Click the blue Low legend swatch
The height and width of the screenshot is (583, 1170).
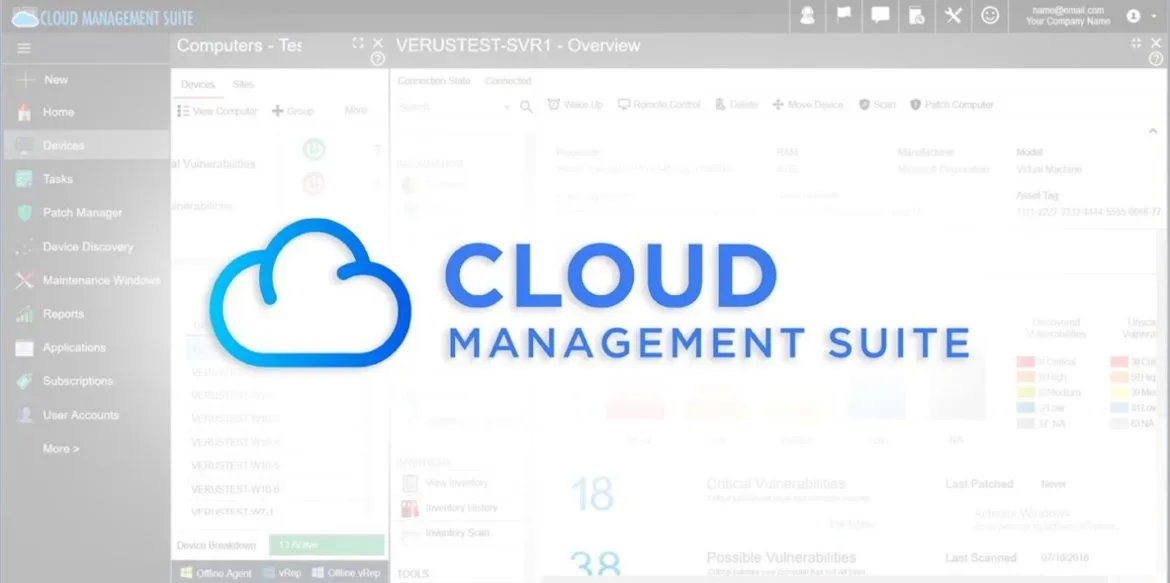[x=1025, y=408]
